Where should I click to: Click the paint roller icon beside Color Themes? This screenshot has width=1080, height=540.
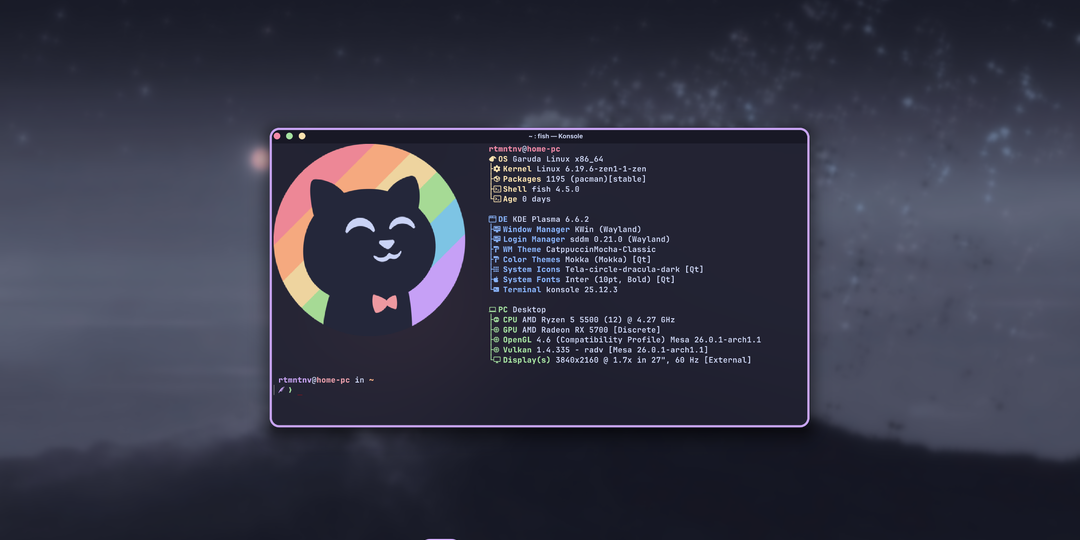(x=497, y=260)
